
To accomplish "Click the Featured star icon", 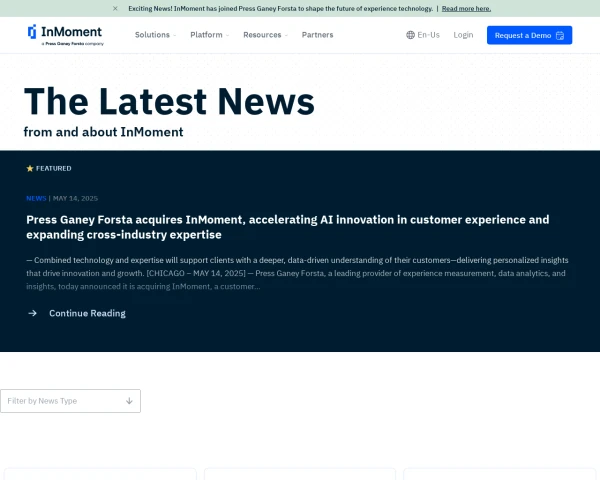I will coord(30,169).
